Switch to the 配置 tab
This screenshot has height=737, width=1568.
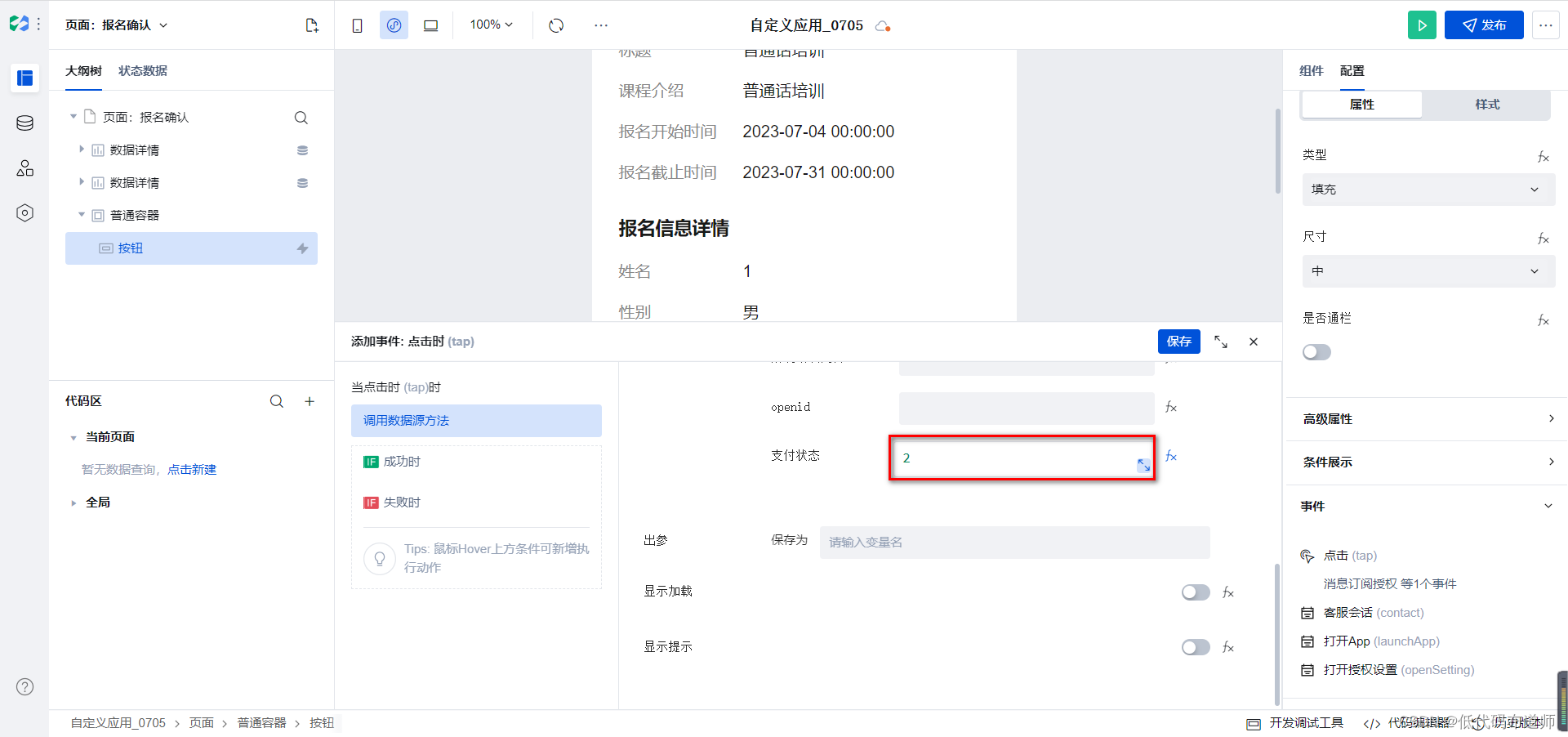[1352, 71]
